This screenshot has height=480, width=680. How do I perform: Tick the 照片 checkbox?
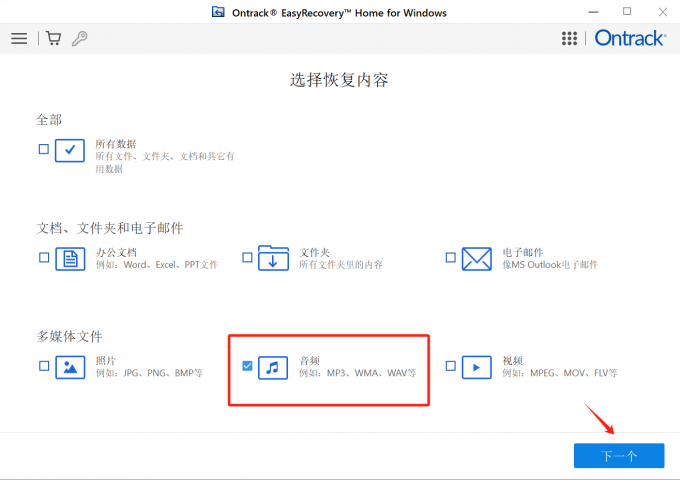coord(44,366)
